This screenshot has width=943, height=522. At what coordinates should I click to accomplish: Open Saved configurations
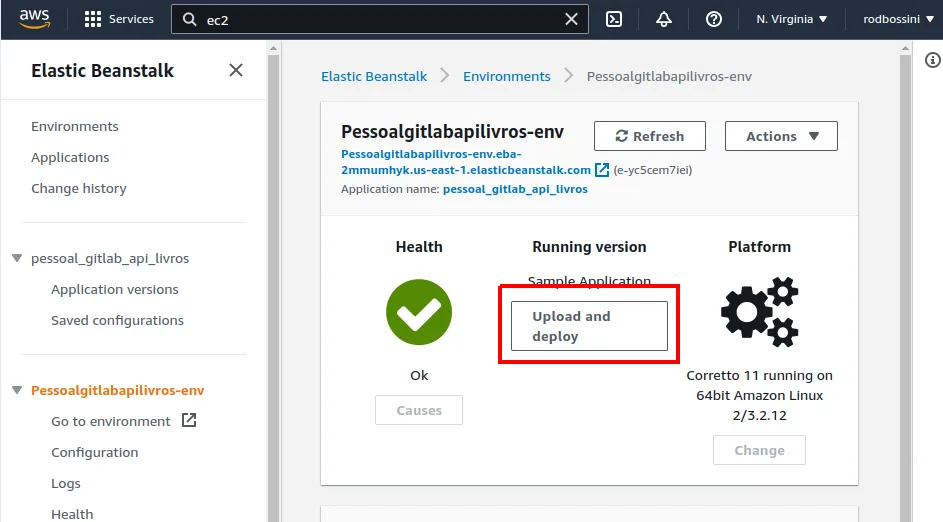[x=117, y=321]
